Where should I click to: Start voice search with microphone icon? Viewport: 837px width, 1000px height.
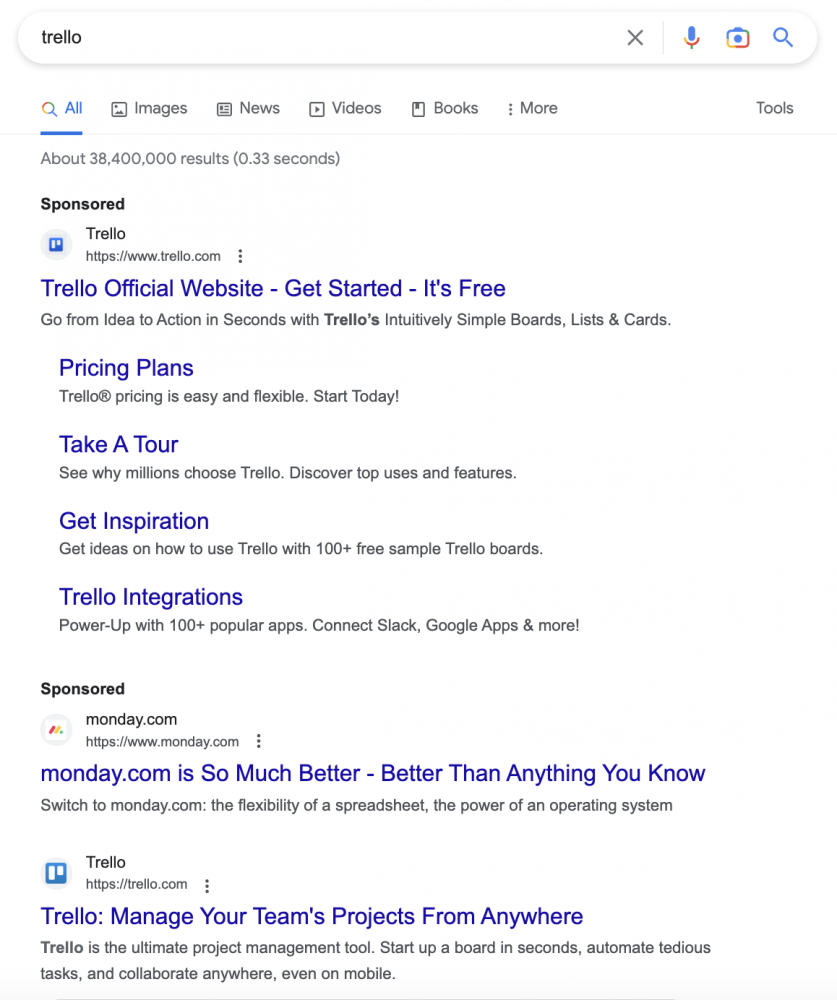coord(691,38)
